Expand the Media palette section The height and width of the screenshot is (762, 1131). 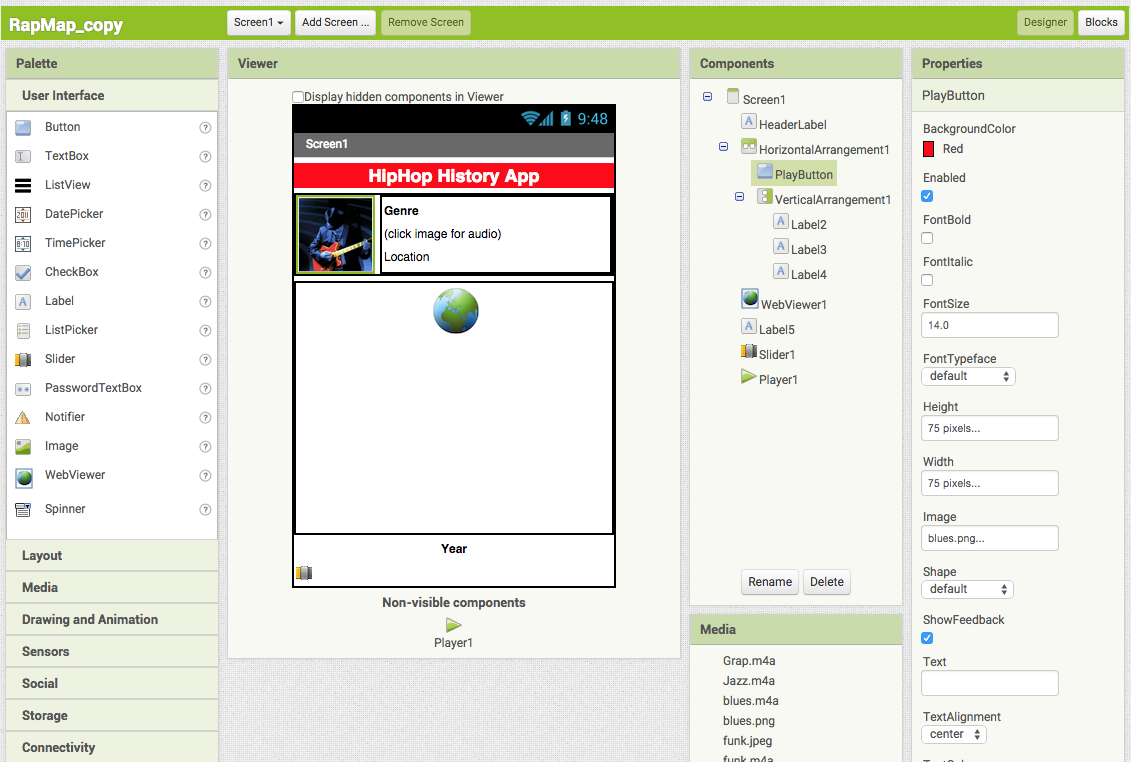pos(112,587)
